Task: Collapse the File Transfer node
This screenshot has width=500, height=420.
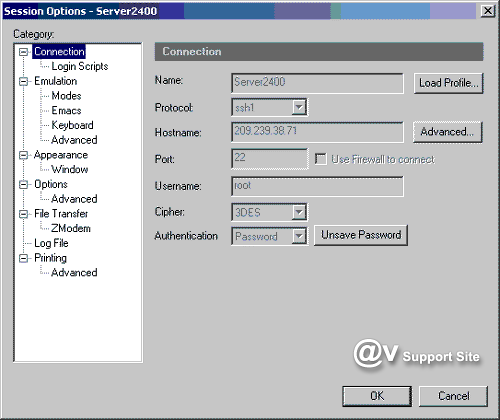Action: click(x=23, y=214)
